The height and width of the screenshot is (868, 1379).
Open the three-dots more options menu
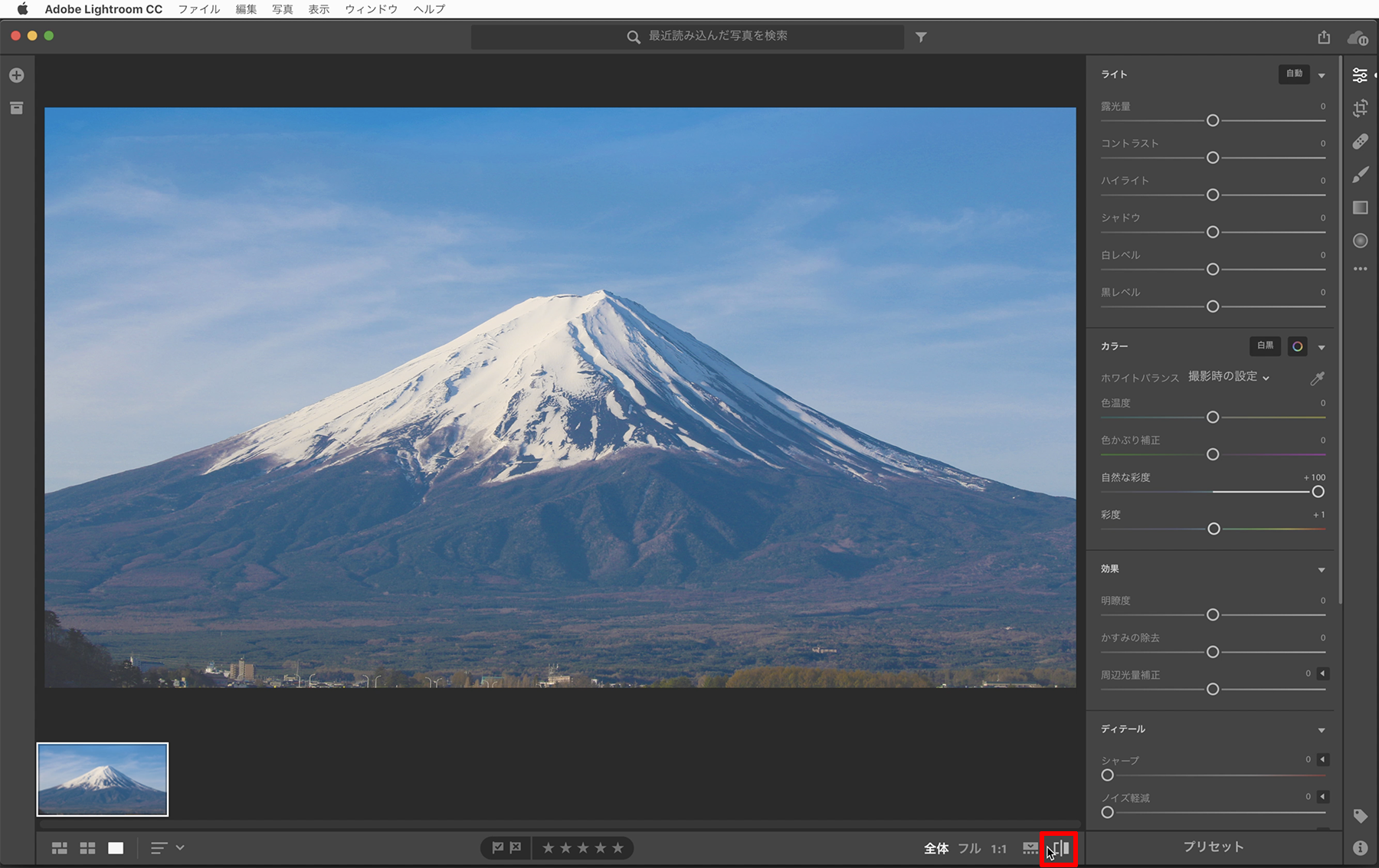1360,269
